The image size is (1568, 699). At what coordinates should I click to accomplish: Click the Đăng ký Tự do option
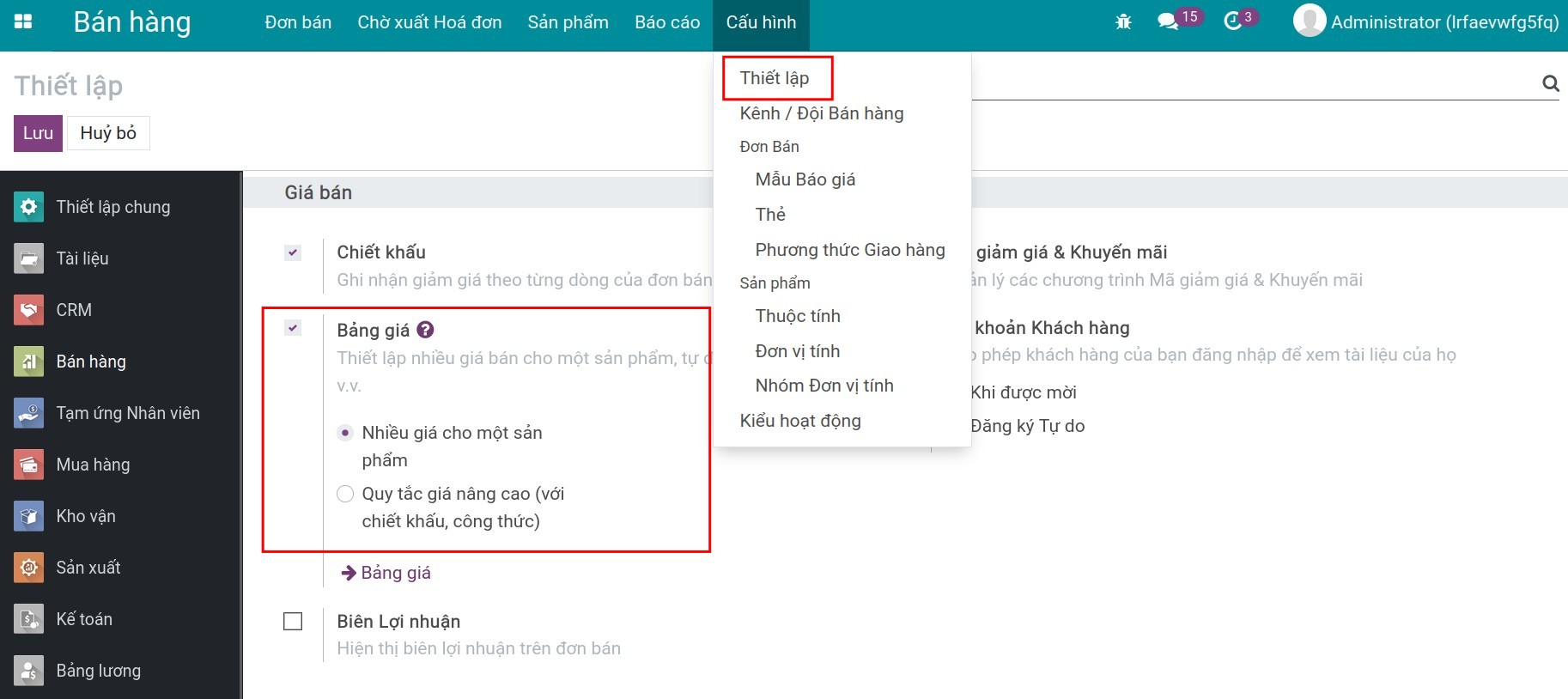point(1028,426)
